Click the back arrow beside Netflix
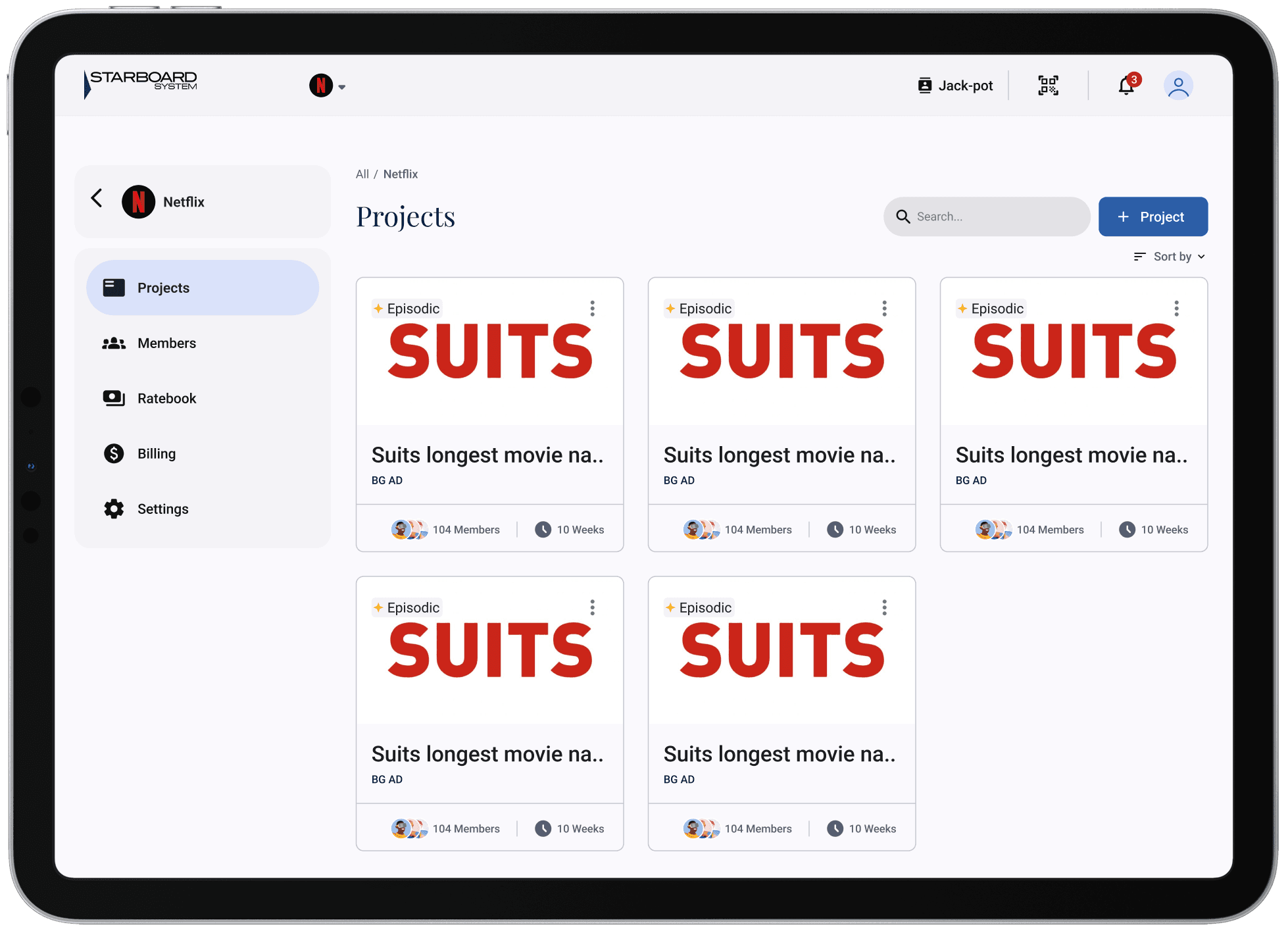 (x=97, y=199)
